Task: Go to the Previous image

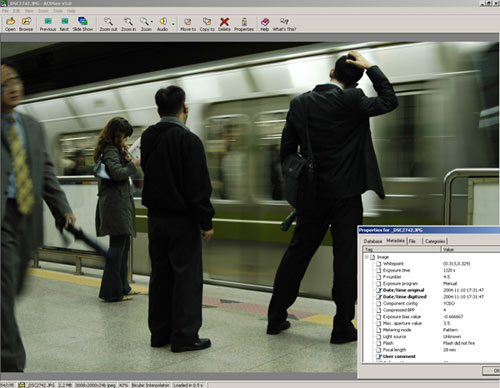Action: coord(48,24)
